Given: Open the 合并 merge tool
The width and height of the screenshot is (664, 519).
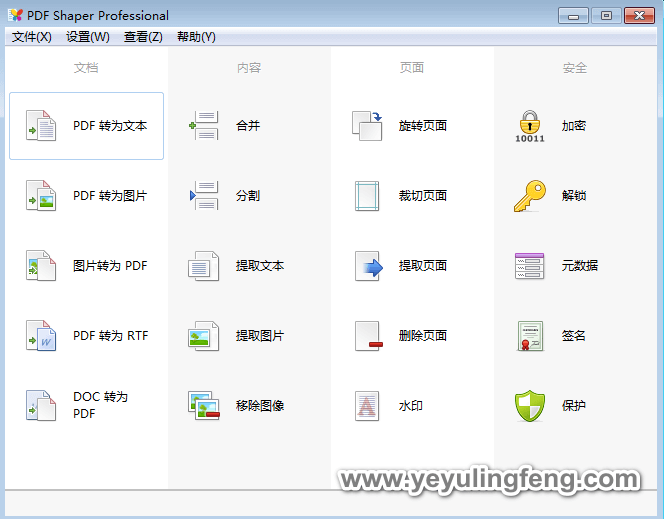Looking at the screenshot, I should point(249,126).
